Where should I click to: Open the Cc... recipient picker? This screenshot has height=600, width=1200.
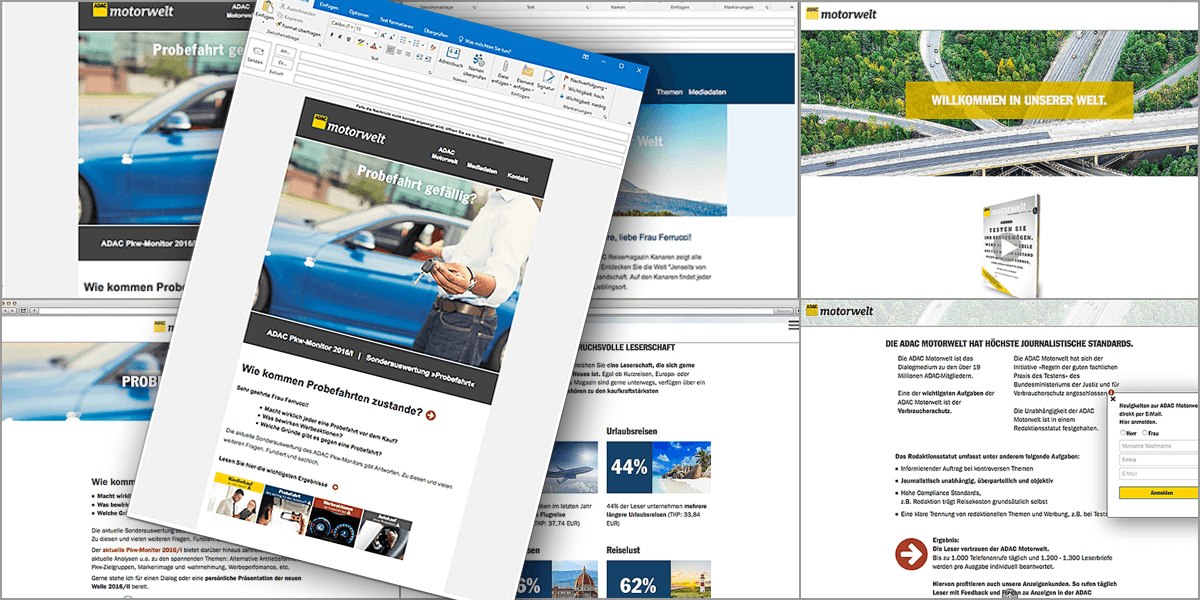(x=284, y=64)
